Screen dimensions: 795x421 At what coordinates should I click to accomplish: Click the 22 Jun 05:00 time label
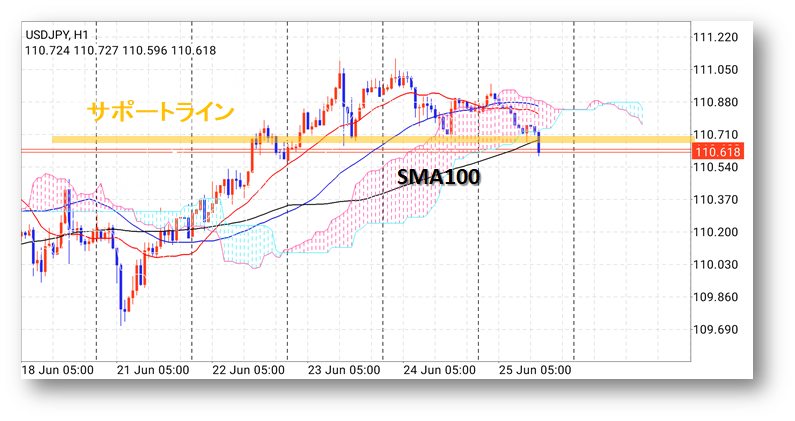coord(249,370)
